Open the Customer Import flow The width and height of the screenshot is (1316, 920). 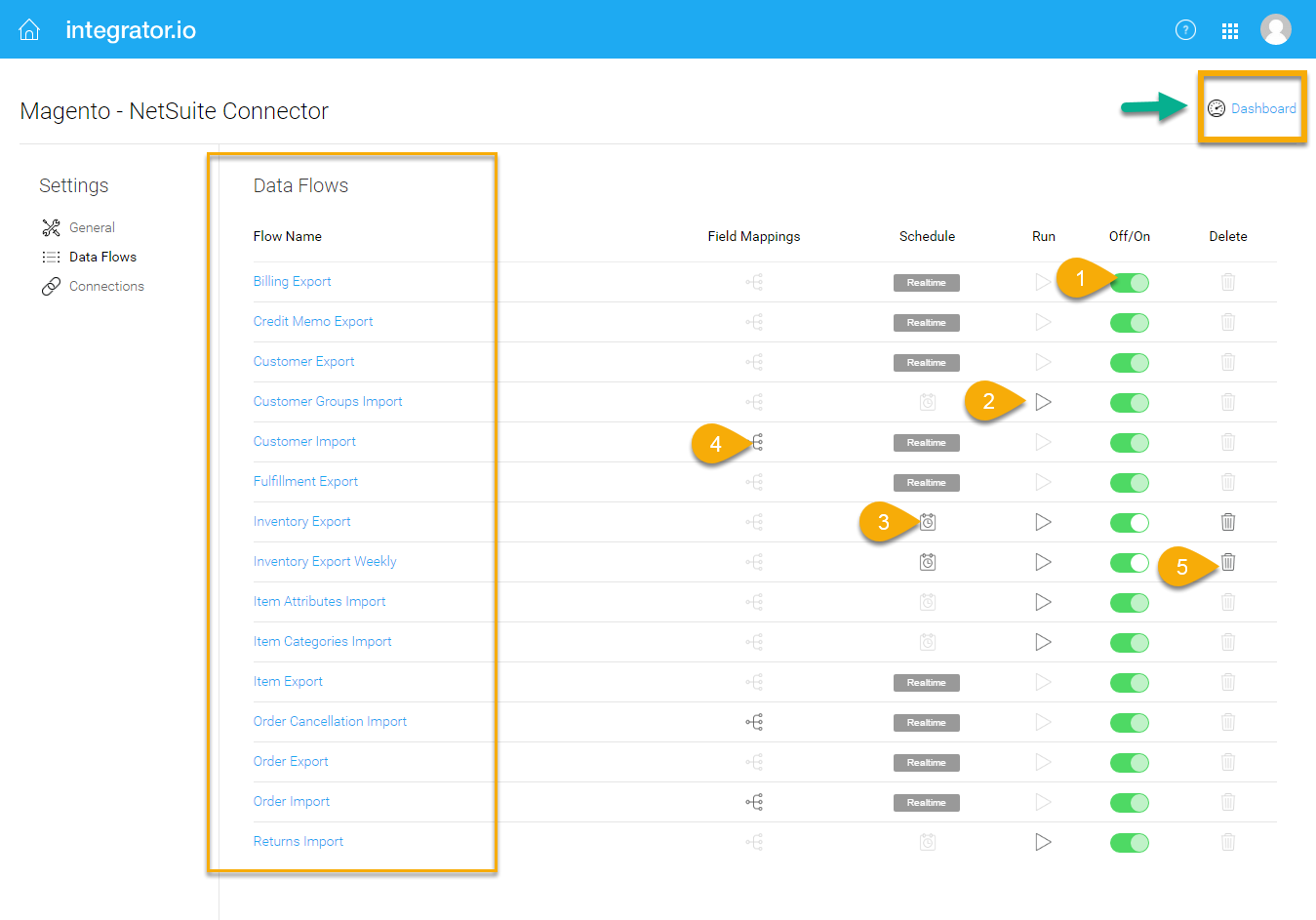pos(304,441)
